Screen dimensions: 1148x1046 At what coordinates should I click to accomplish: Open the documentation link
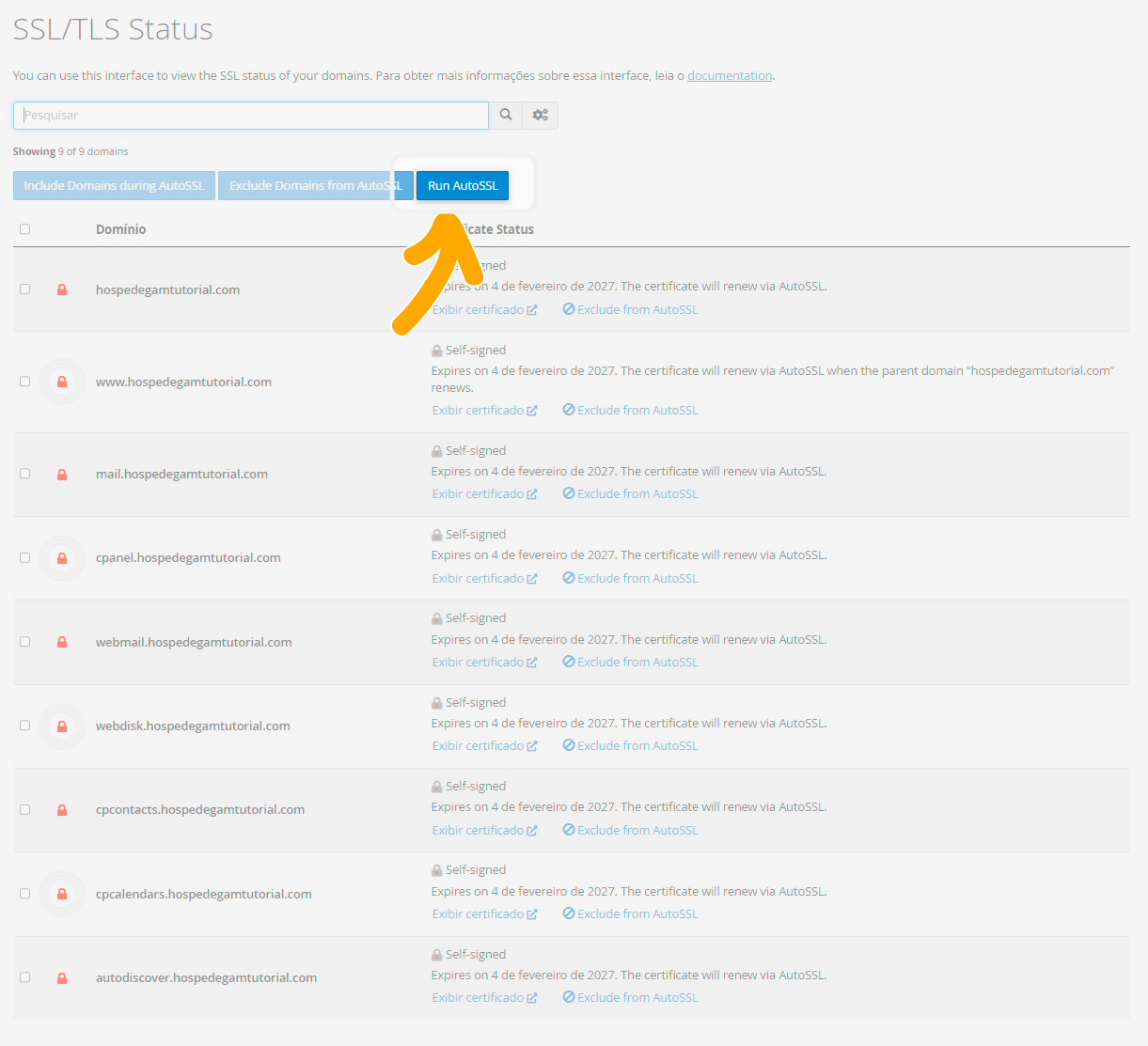[729, 76]
